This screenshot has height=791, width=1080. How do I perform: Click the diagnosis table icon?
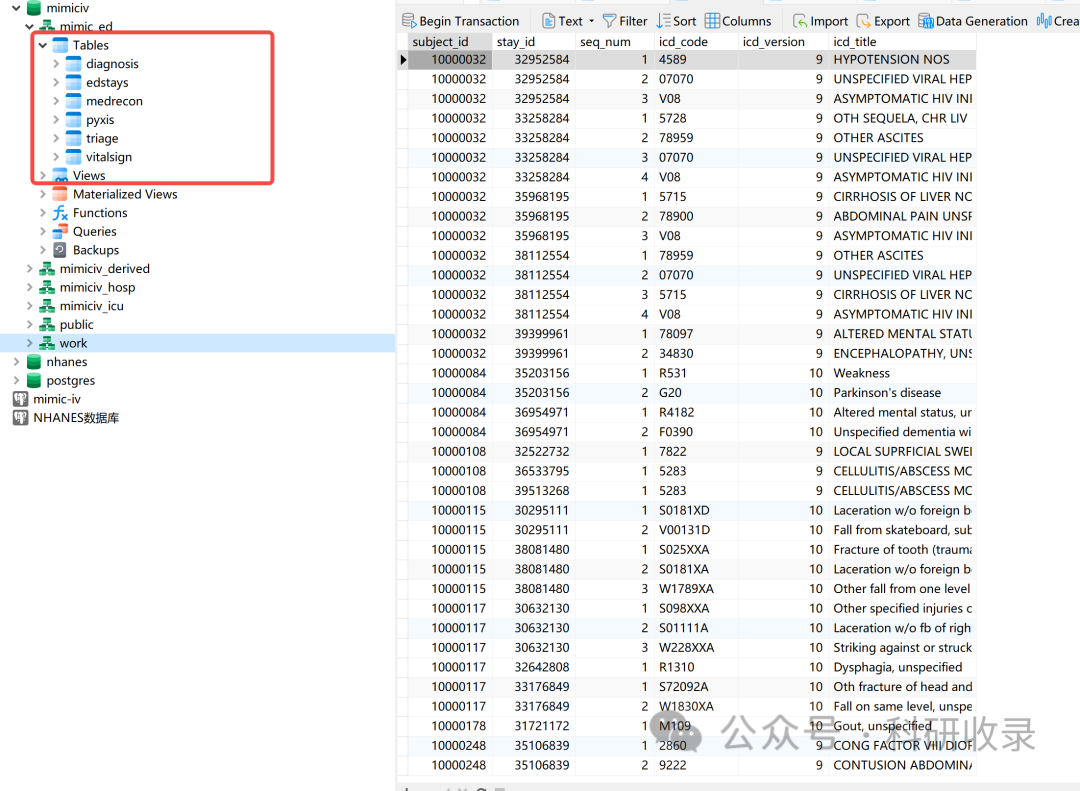[x=73, y=63]
